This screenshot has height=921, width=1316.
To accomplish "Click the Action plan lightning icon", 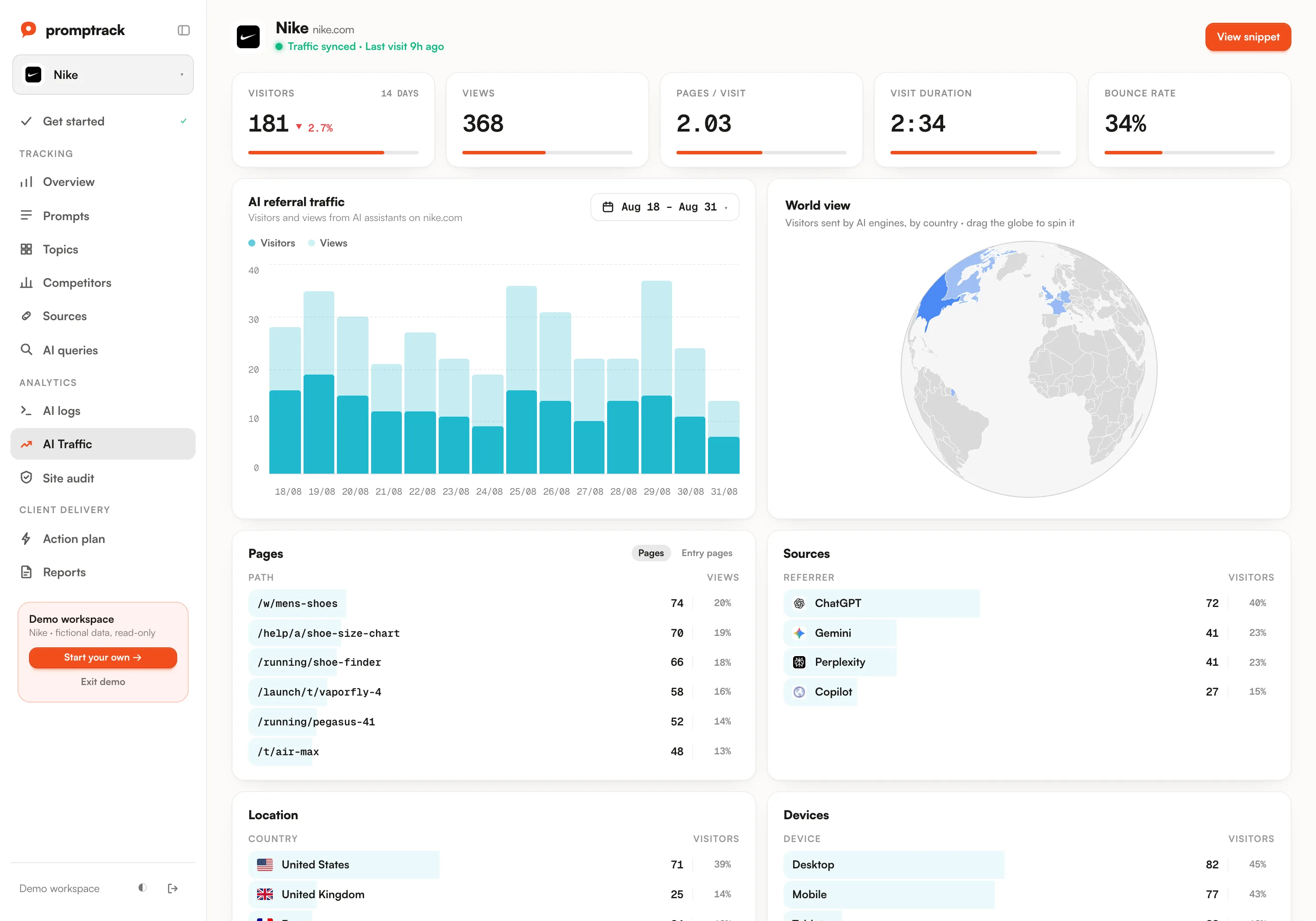I will [x=26, y=539].
